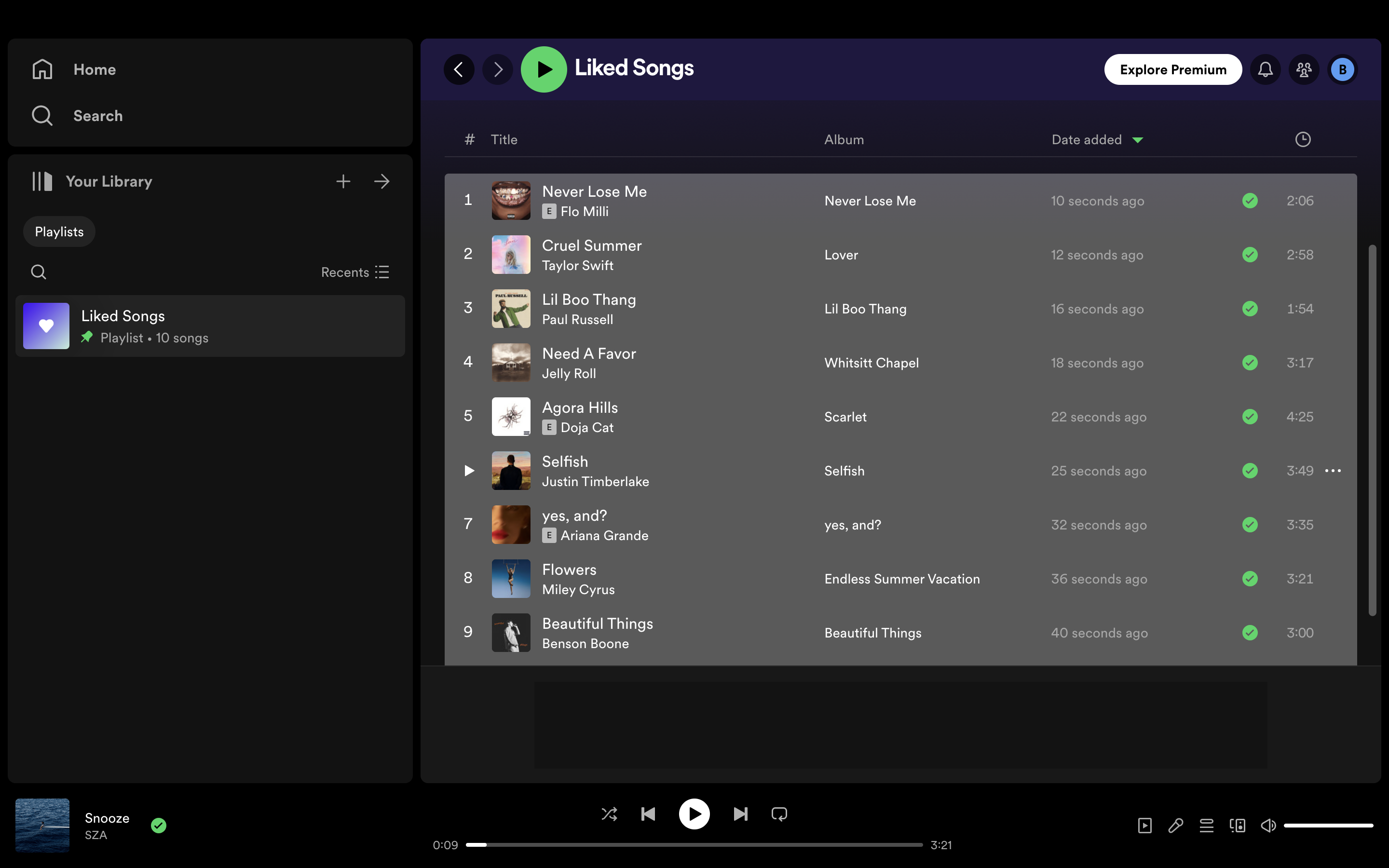Unlike Need A Favor green checkmark
Viewport: 1389px width, 868px height.
pos(1250,362)
